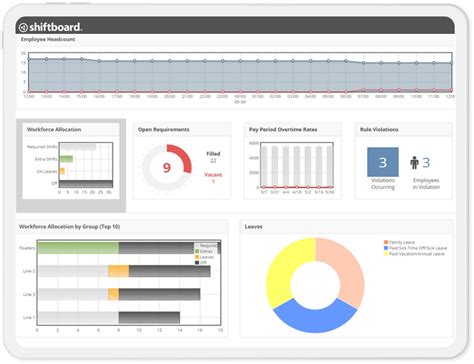Screen dimensions: 474x364
Task: Click the Open Requirements panel title
Action: 164,129
